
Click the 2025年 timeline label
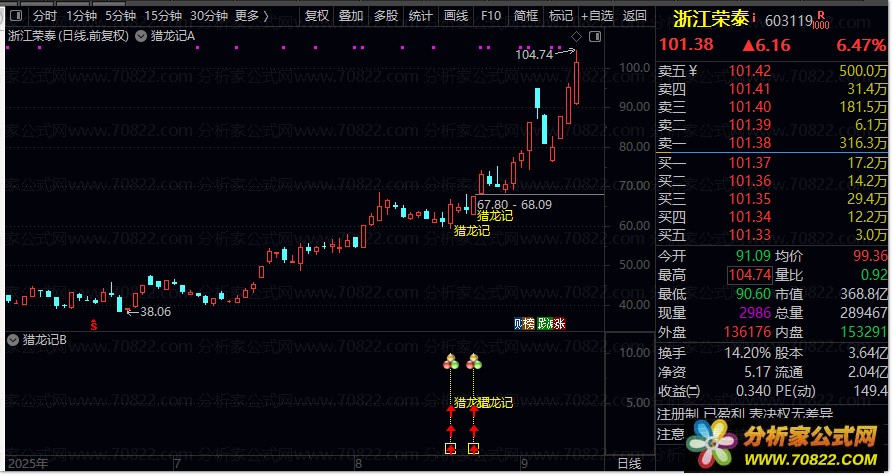pos(29,463)
